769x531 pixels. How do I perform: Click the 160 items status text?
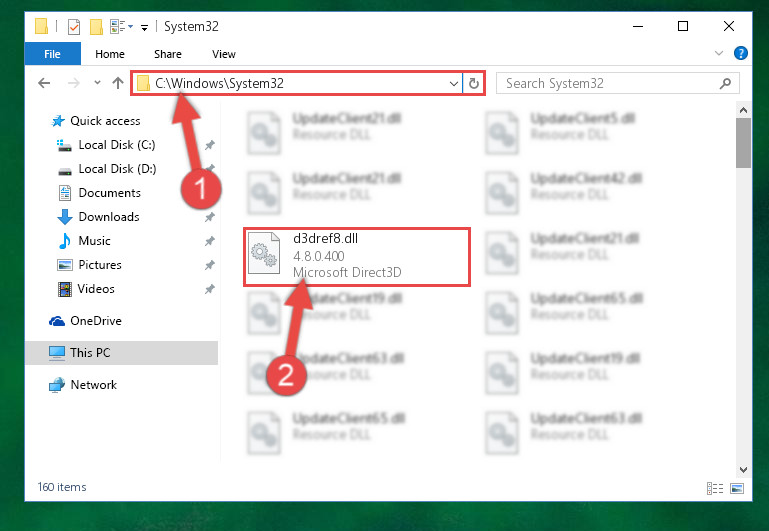coord(62,487)
